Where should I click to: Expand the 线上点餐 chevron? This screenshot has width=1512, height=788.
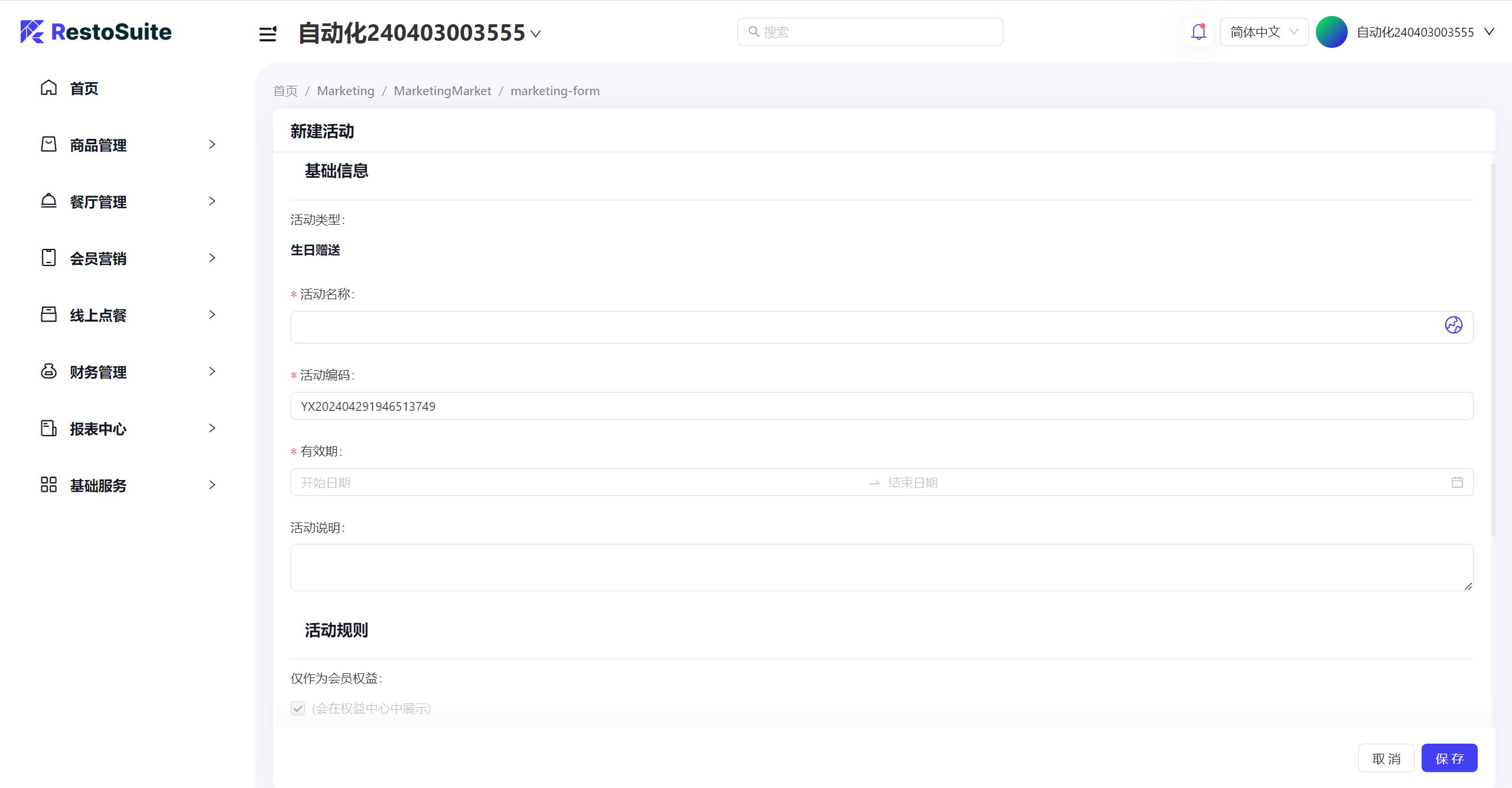click(x=212, y=314)
